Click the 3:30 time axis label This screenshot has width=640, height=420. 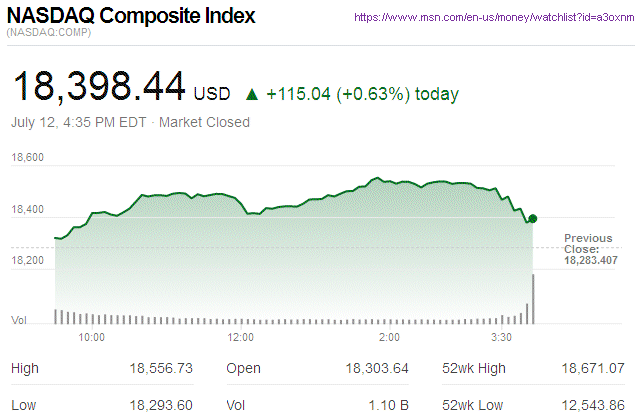[x=503, y=338]
